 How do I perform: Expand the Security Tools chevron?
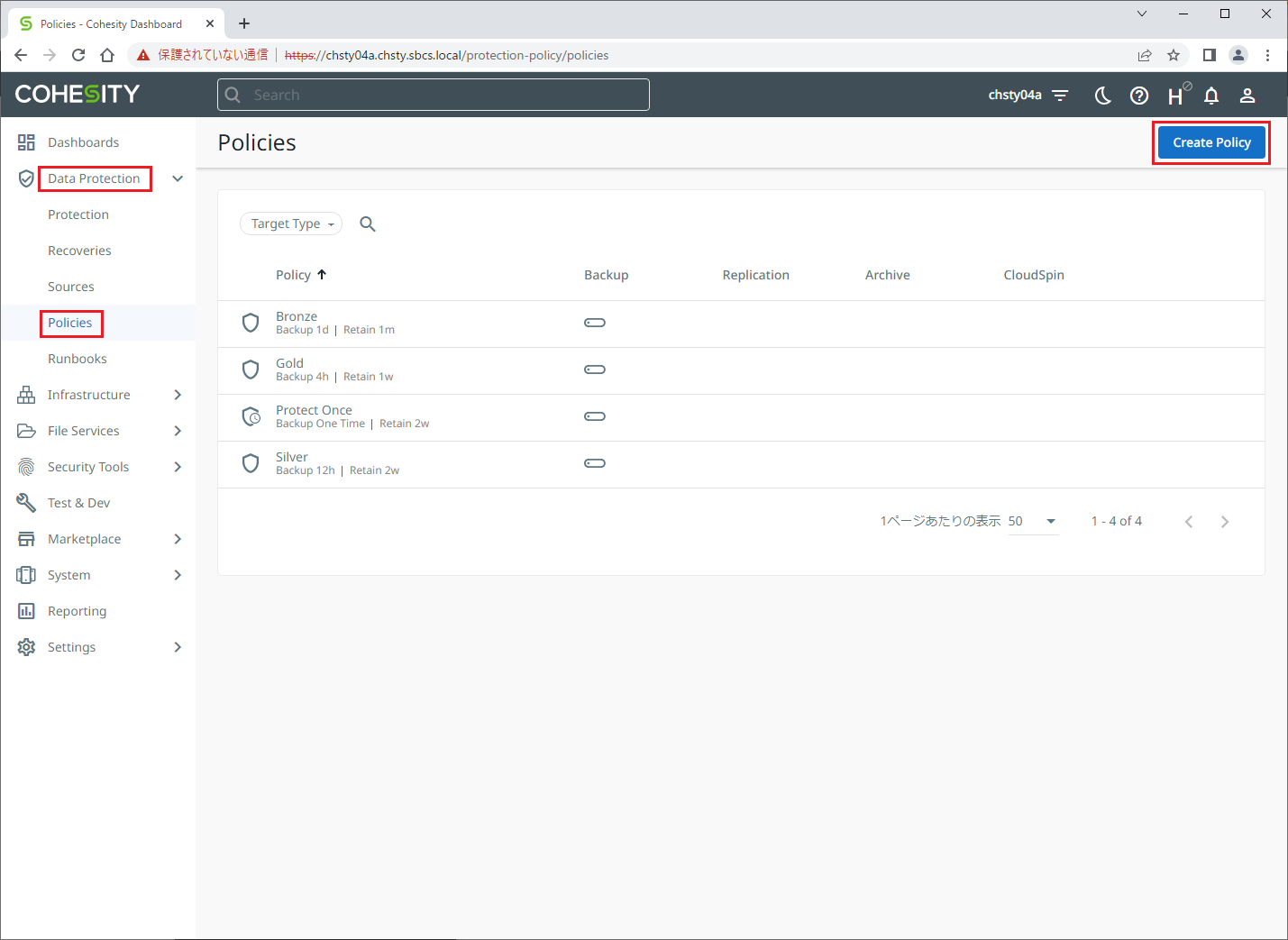pos(178,467)
